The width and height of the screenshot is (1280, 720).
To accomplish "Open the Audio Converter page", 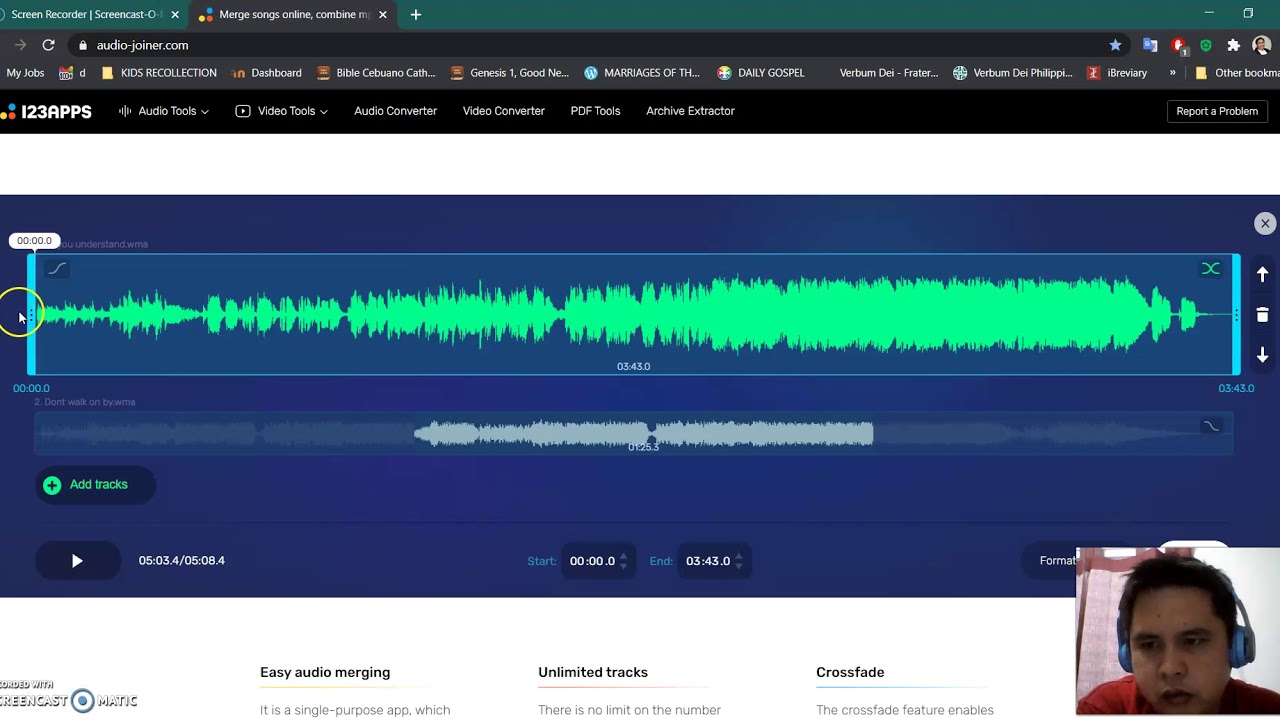I will tap(395, 111).
